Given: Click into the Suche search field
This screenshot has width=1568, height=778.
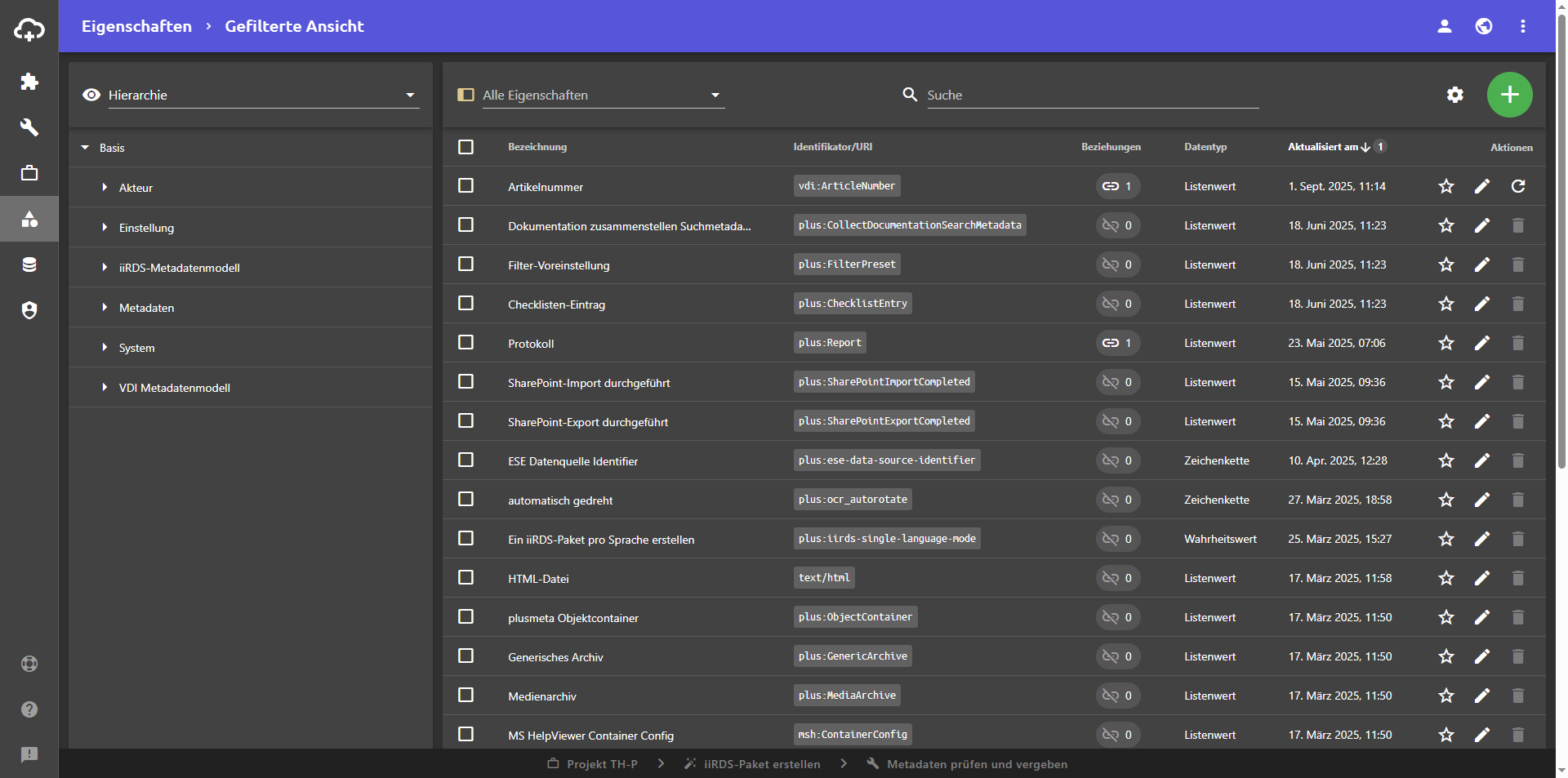Looking at the screenshot, I should 1091,95.
